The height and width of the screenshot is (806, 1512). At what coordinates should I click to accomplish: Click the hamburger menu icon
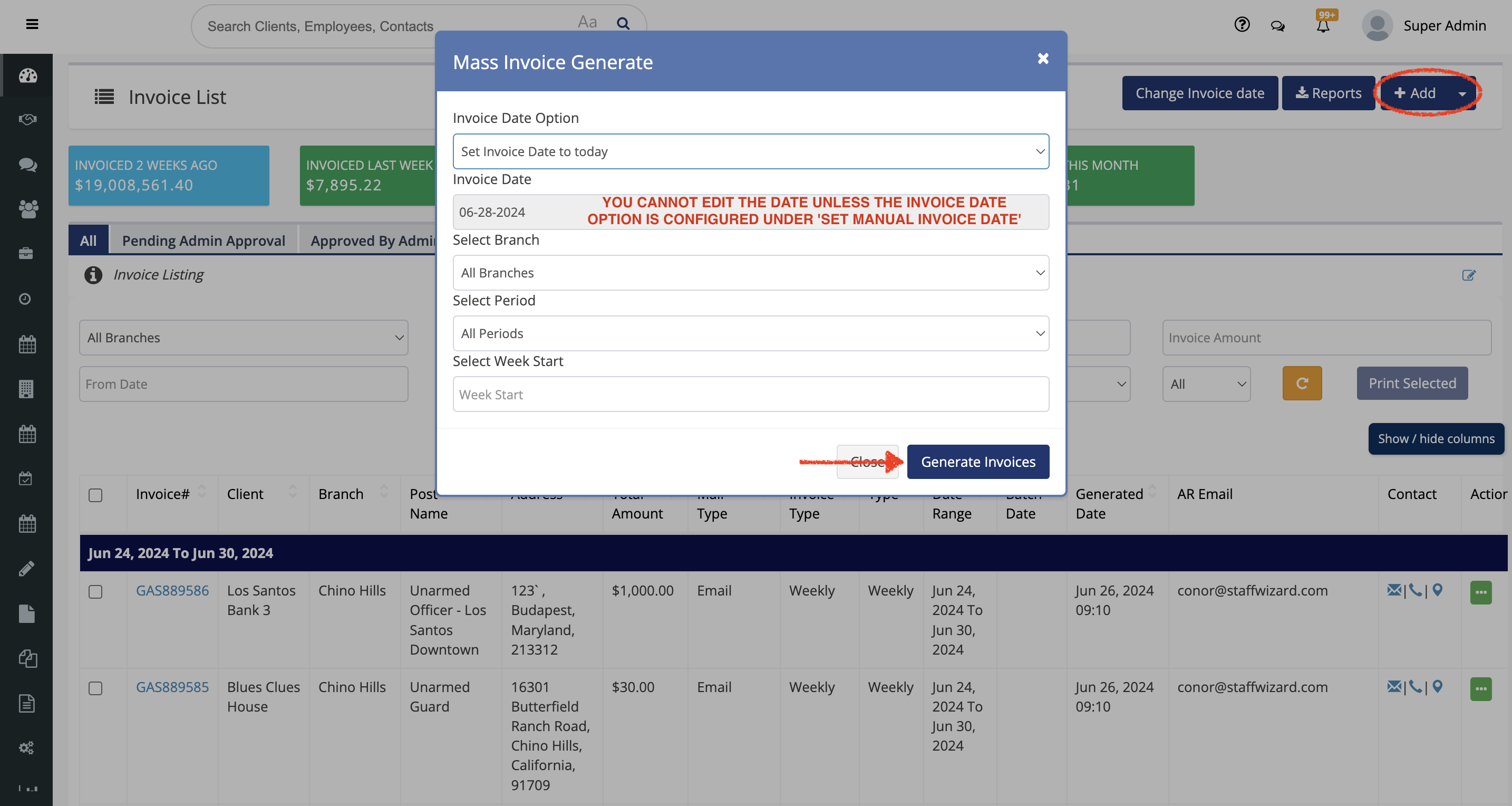click(32, 24)
